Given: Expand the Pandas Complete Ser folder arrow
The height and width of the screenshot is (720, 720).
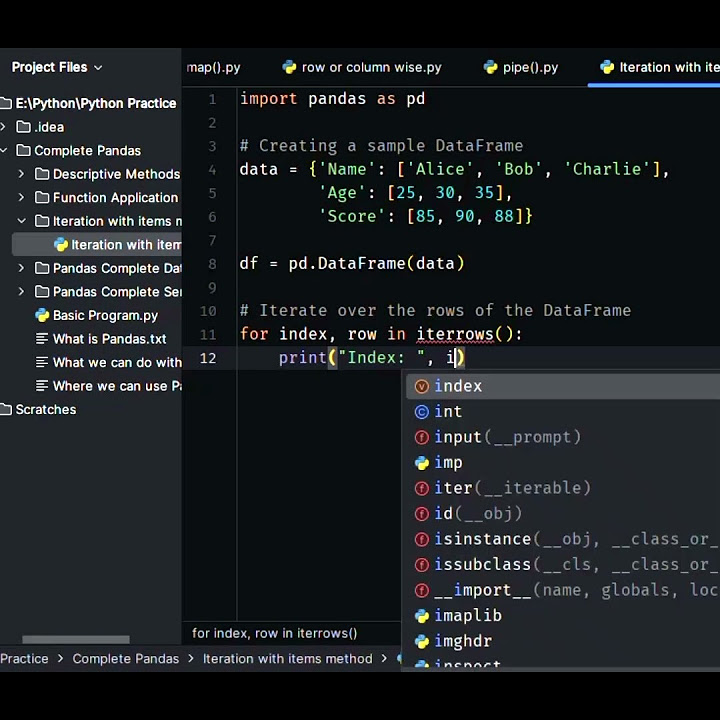Looking at the screenshot, I should pyautogui.click(x=21, y=292).
